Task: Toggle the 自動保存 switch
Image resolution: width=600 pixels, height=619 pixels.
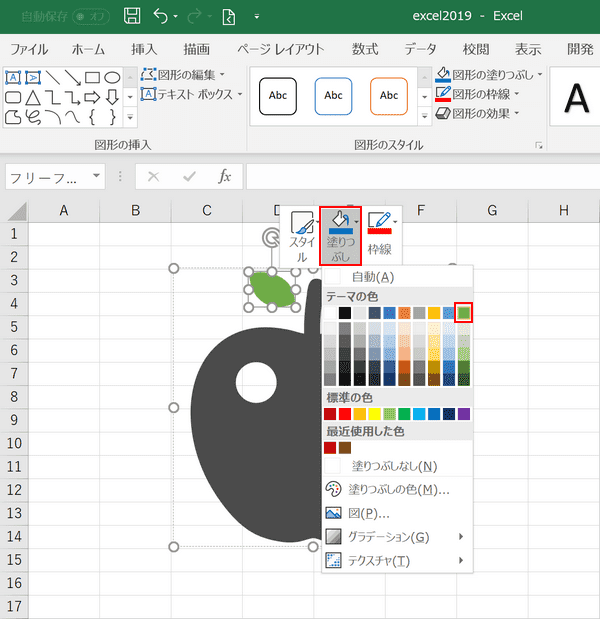Action: [x=91, y=17]
